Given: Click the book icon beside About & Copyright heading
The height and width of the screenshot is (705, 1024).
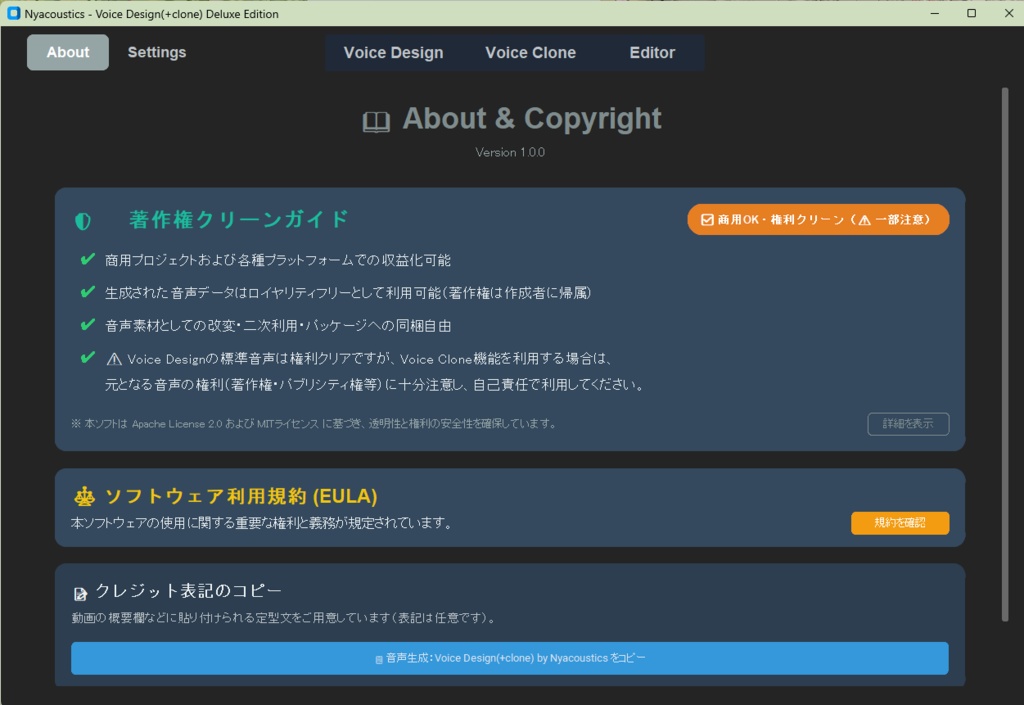Looking at the screenshot, I should (374, 119).
